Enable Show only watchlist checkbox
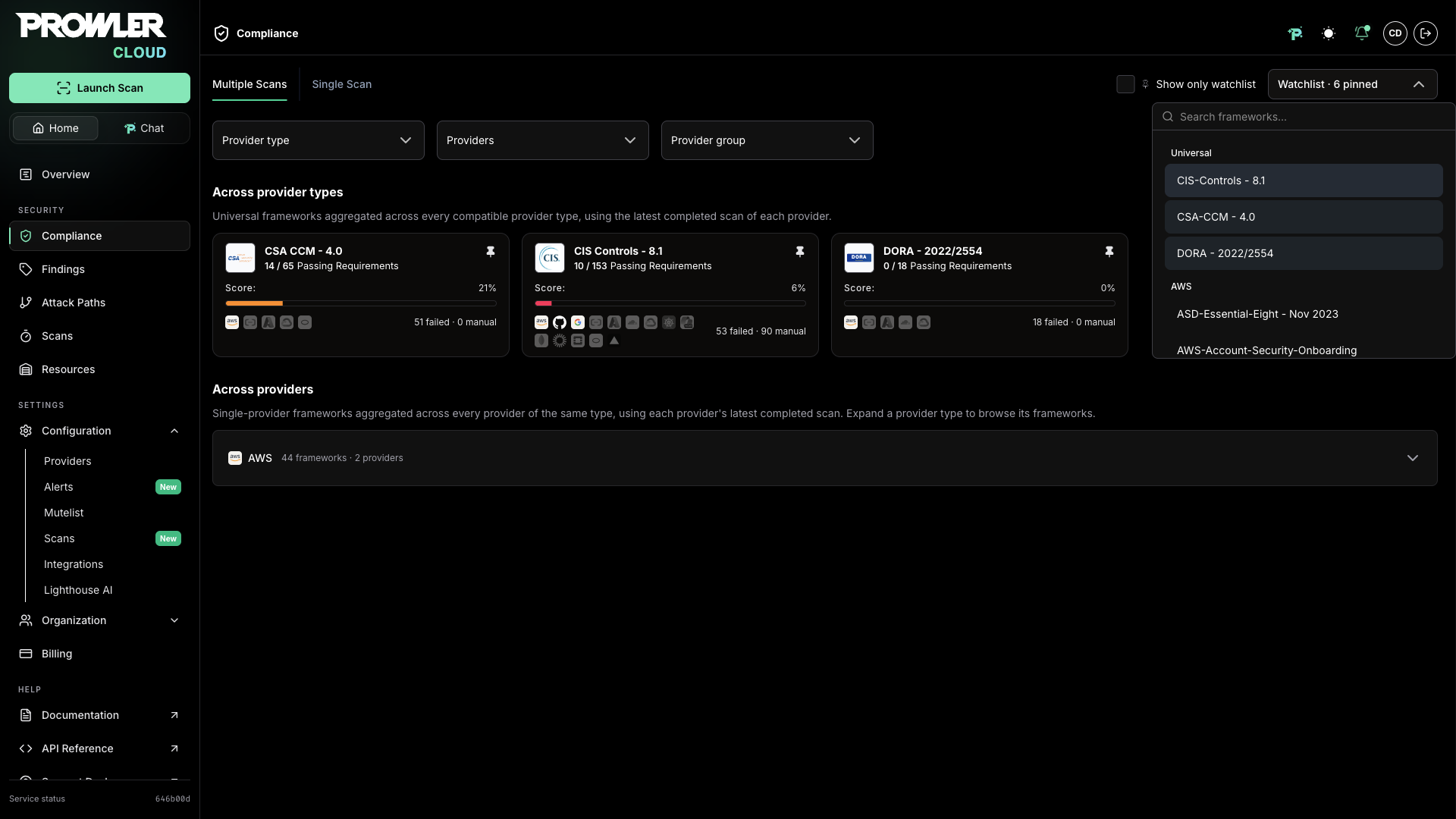The width and height of the screenshot is (1456, 819). 1125,84
